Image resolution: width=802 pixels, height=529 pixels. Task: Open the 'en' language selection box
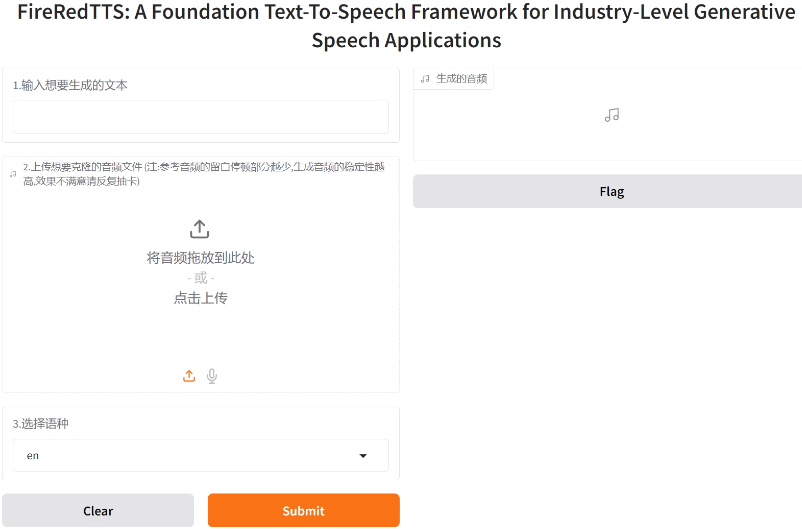190,456
